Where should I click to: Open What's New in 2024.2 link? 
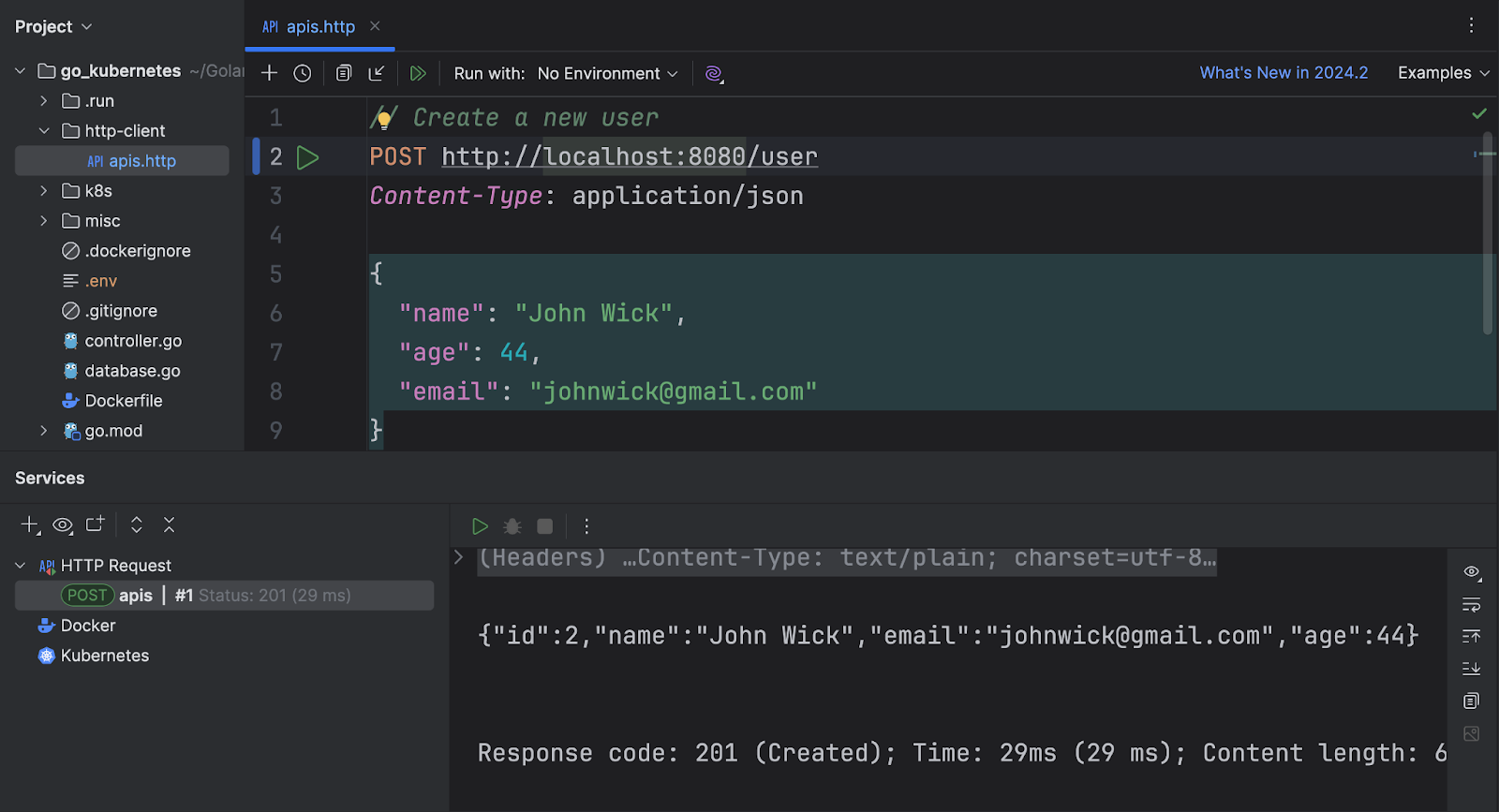pyautogui.click(x=1284, y=72)
